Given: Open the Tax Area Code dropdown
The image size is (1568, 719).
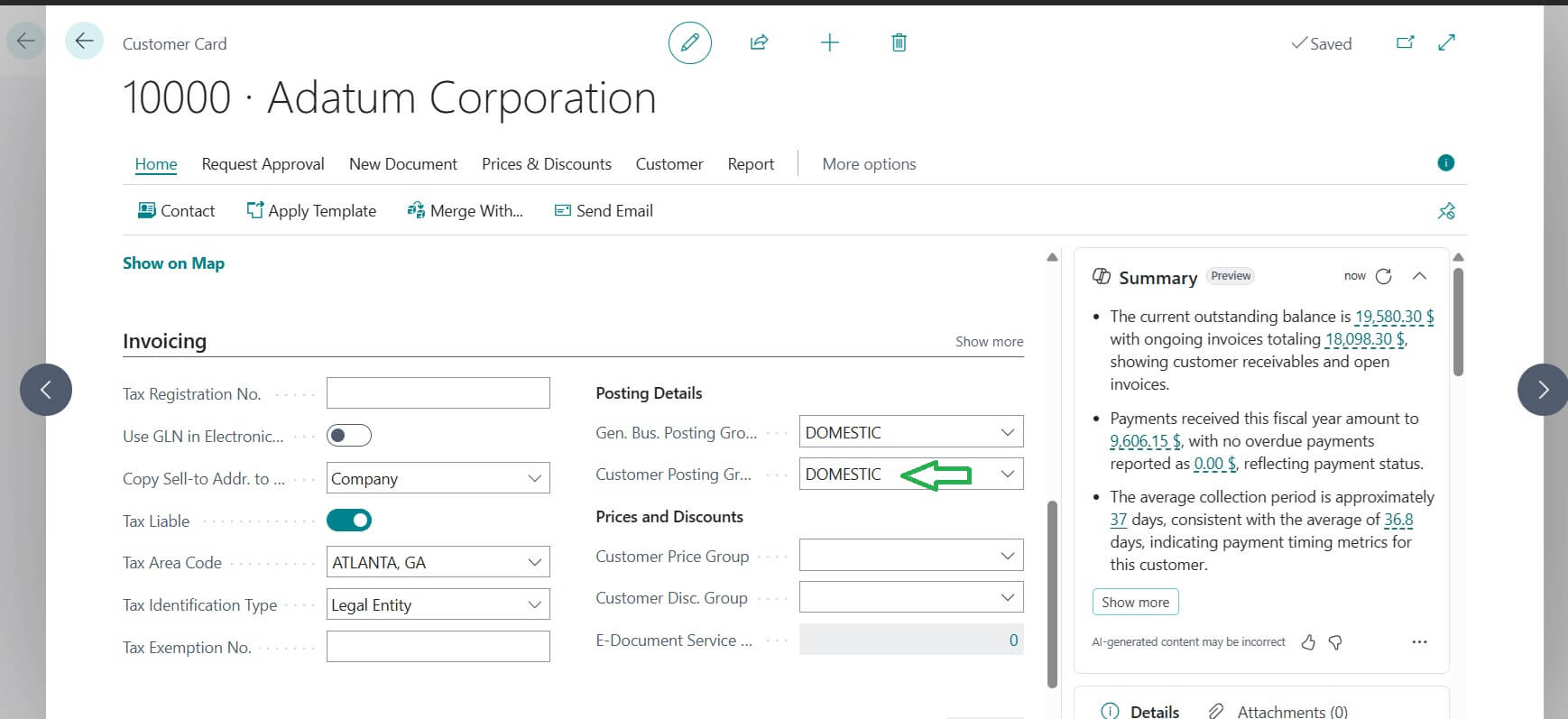Looking at the screenshot, I should pyautogui.click(x=534, y=562).
